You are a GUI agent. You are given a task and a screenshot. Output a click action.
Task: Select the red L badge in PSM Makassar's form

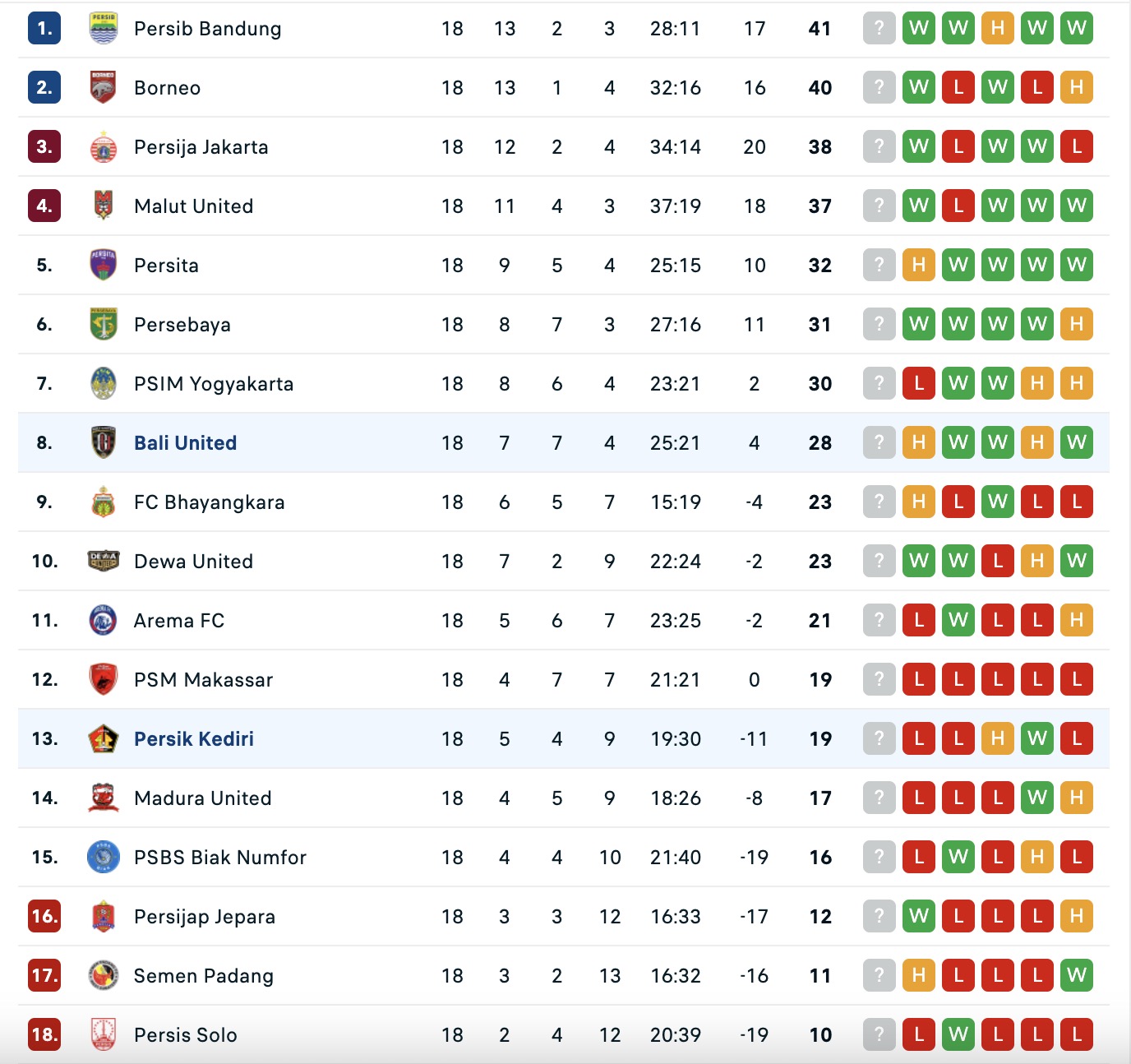coord(918,679)
